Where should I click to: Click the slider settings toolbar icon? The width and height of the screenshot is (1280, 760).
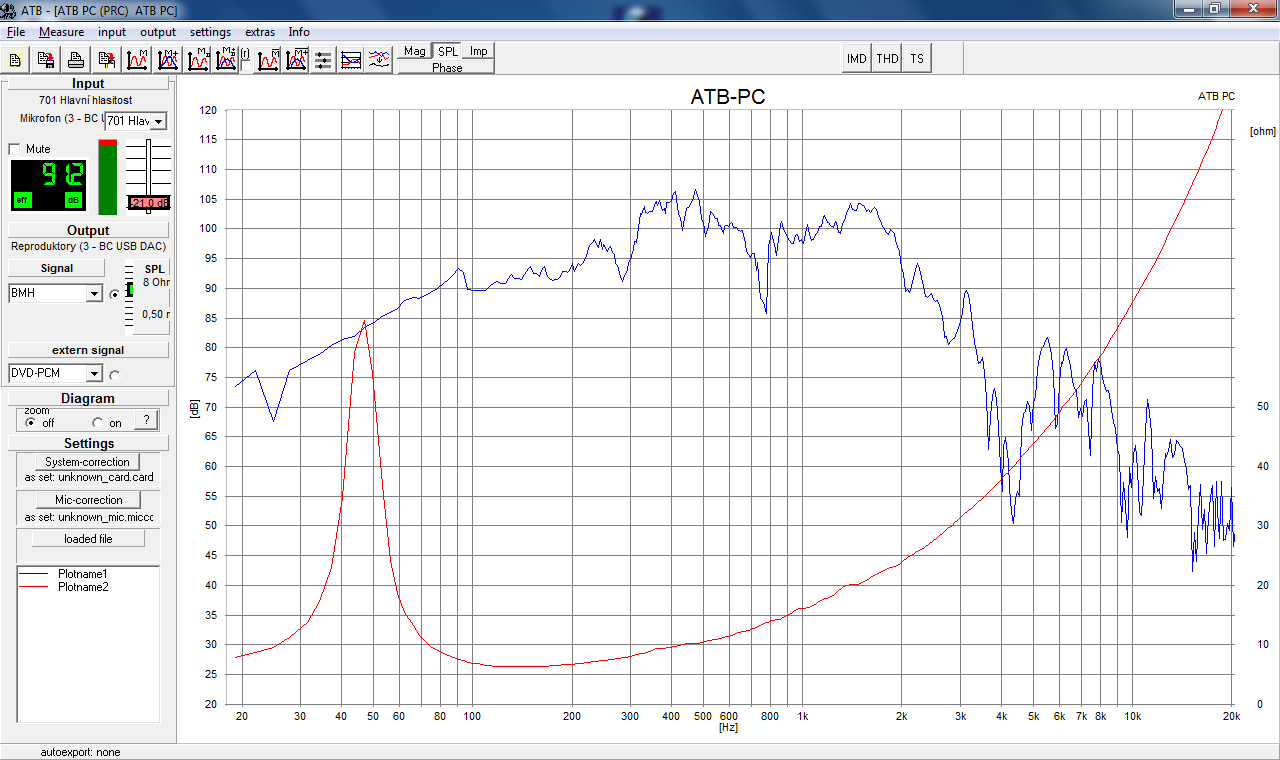[323, 60]
